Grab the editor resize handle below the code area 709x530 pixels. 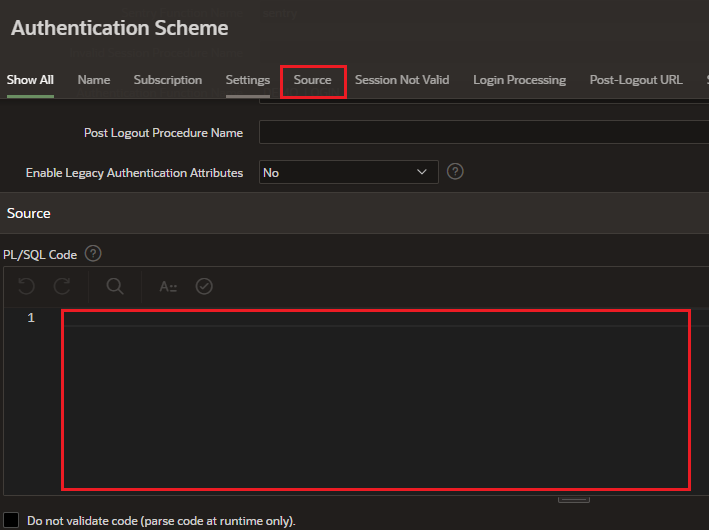573,499
